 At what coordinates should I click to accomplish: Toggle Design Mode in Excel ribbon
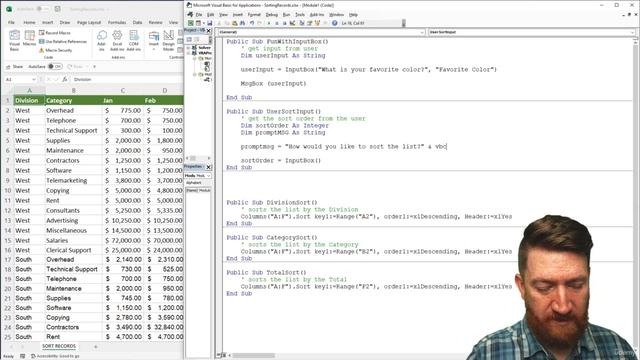tap(169, 40)
